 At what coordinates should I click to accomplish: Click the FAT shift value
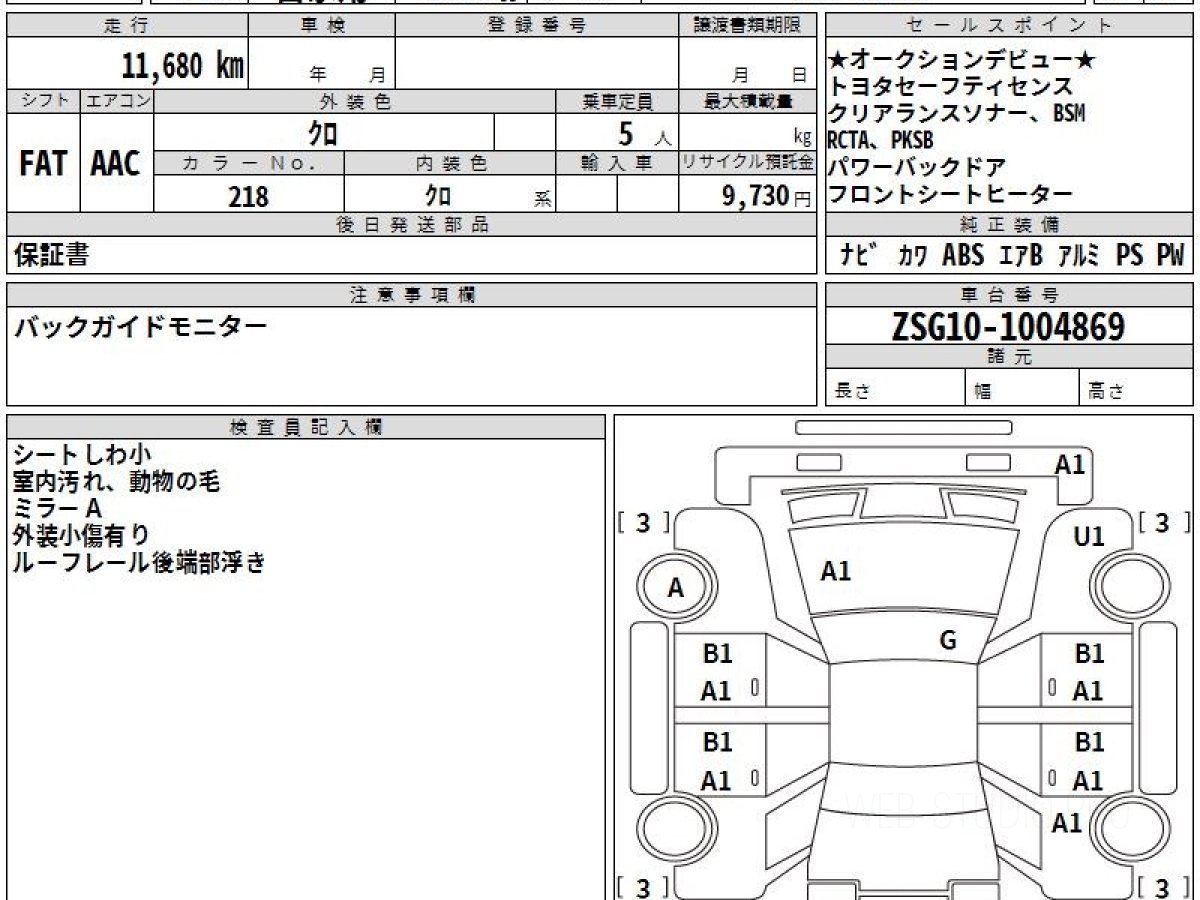tap(43, 163)
